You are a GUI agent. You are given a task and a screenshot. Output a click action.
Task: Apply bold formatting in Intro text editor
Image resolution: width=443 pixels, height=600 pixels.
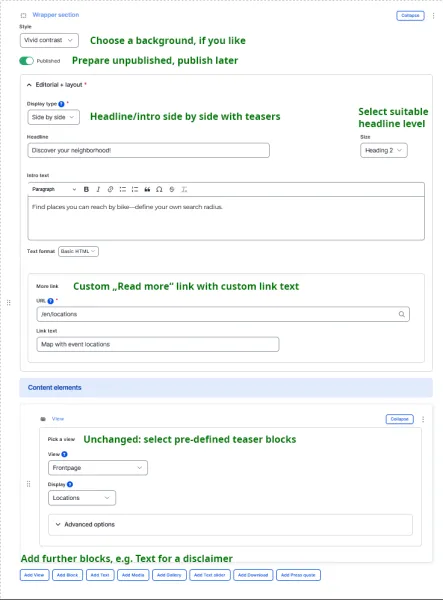[x=86, y=189]
